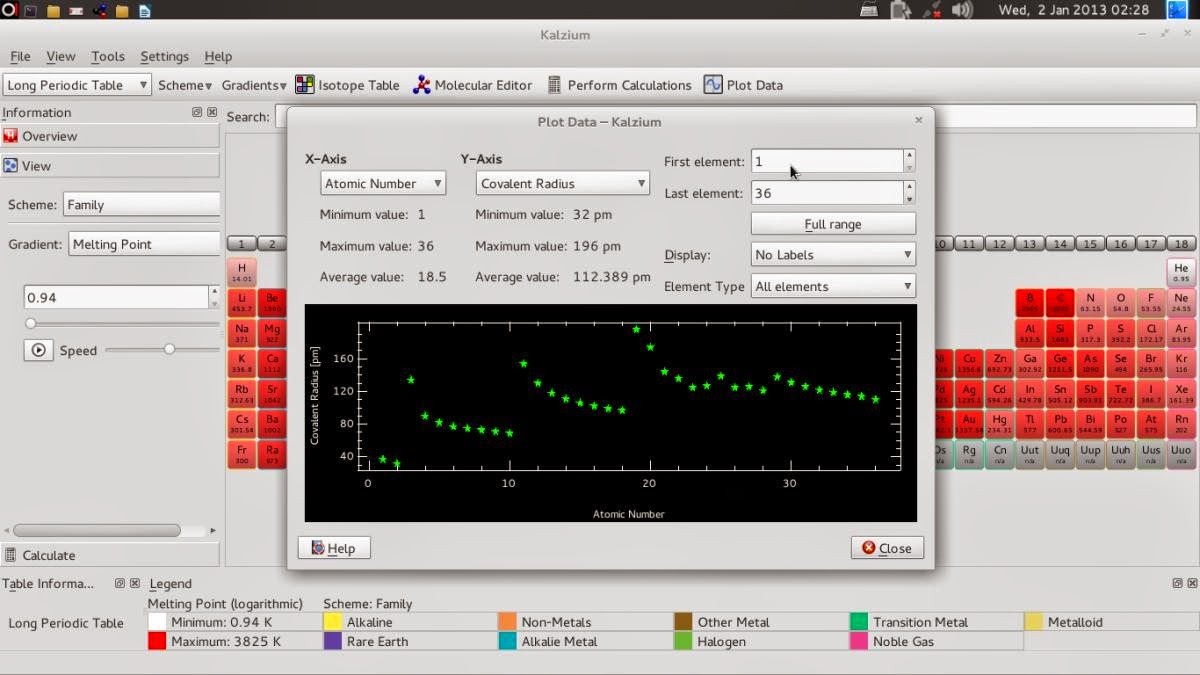Open the Isotope Table tool
Screen dimensions: 1200x675
[347, 85]
